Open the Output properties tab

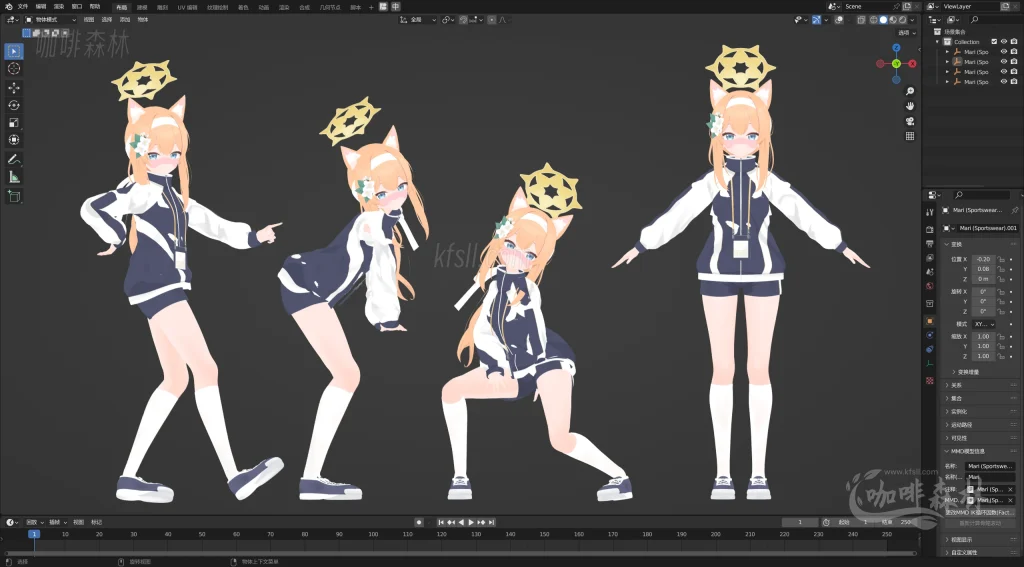click(930, 244)
